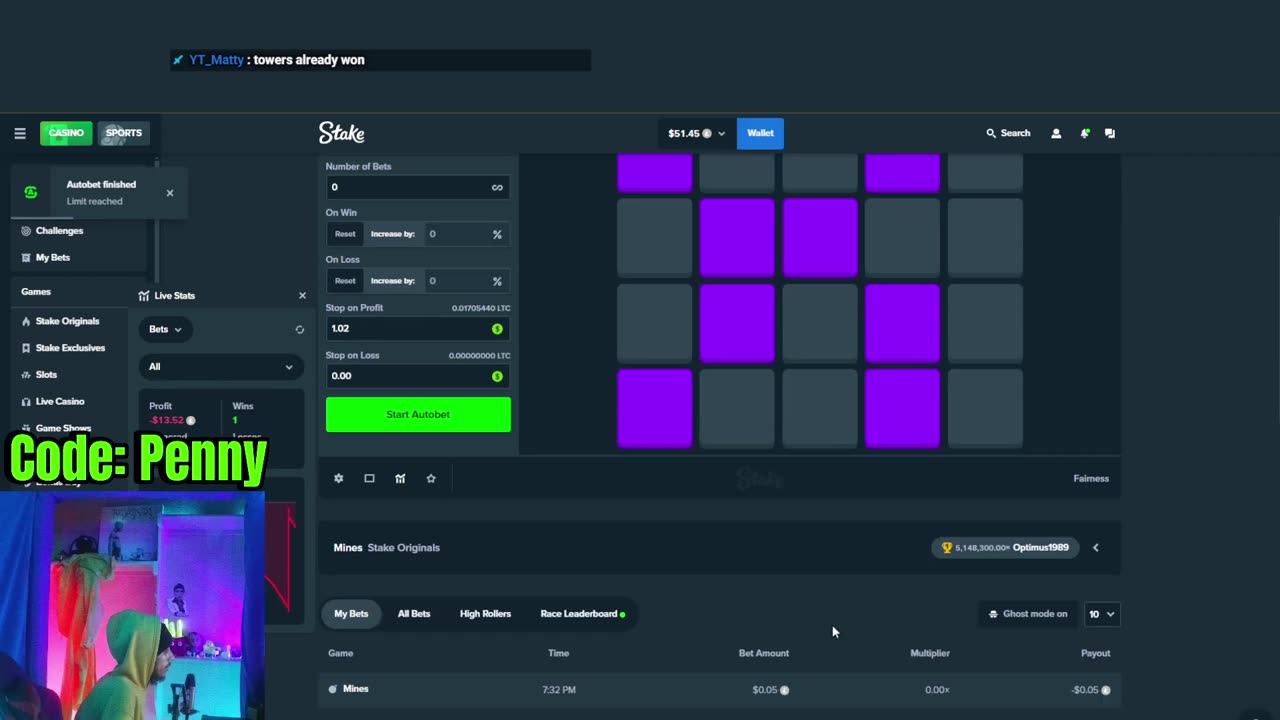Toggle Ghost mode on
This screenshot has width=1280, height=720.
click(1028, 614)
